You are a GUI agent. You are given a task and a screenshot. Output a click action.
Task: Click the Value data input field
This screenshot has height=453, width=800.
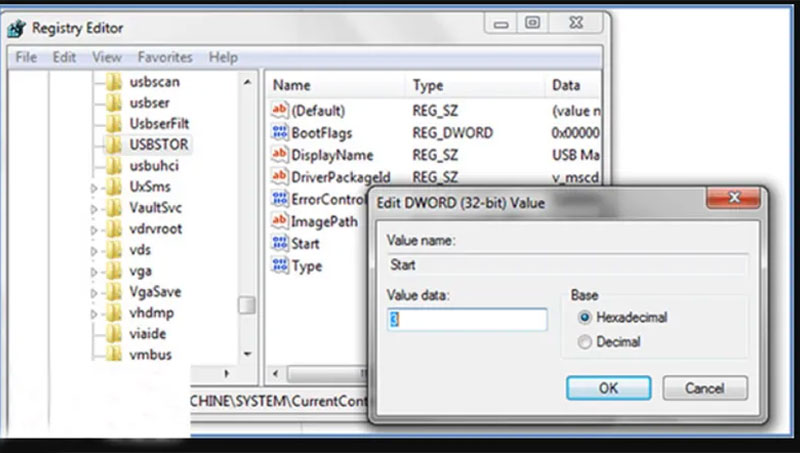(x=467, y=320)
